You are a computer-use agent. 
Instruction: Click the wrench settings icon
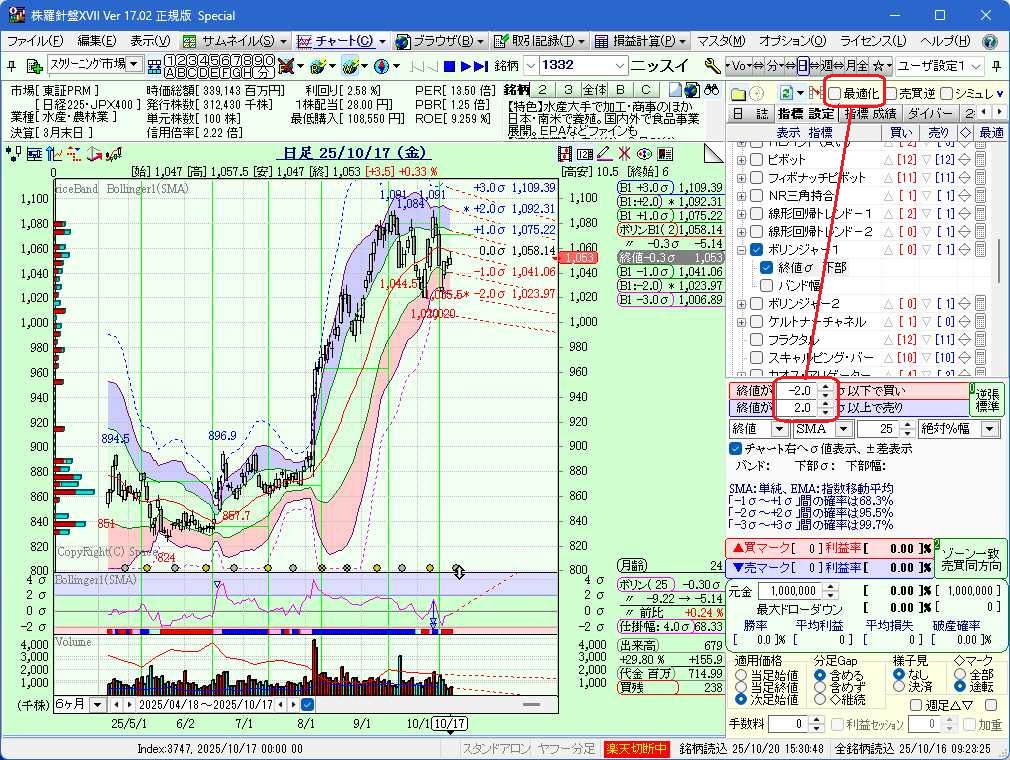coord(712,66)
